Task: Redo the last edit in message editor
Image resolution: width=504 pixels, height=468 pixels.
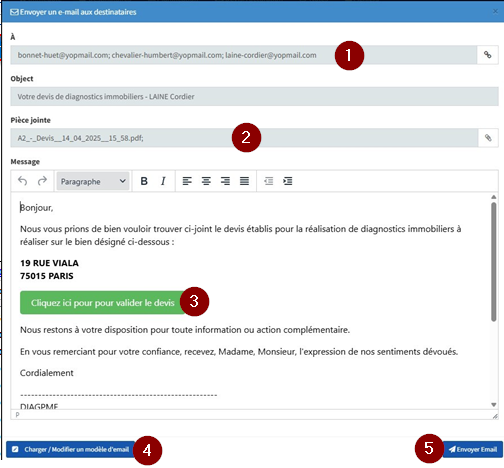Action: 42,181
